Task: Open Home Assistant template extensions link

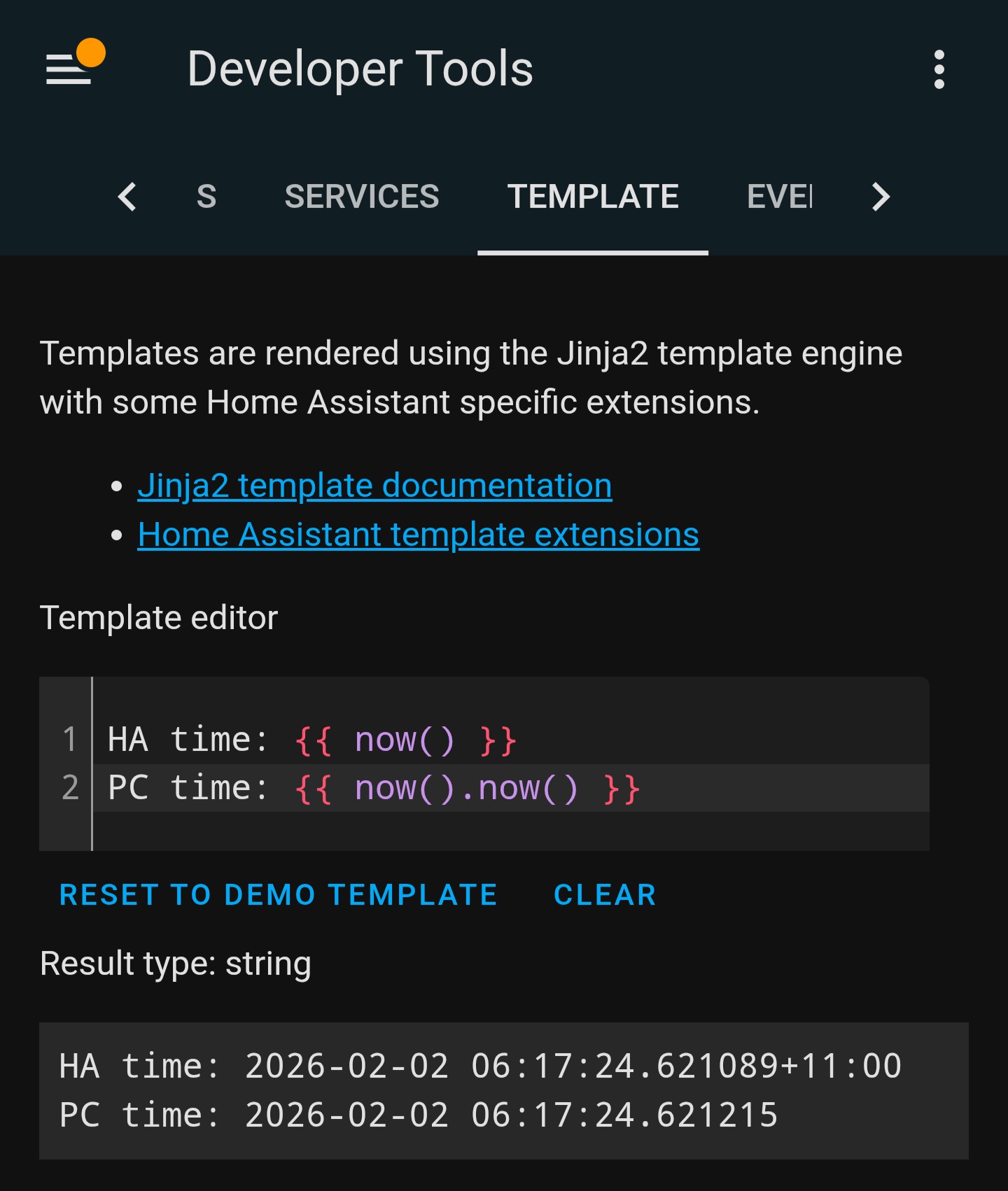Action: pyautogui.click(x=419, y=535)
